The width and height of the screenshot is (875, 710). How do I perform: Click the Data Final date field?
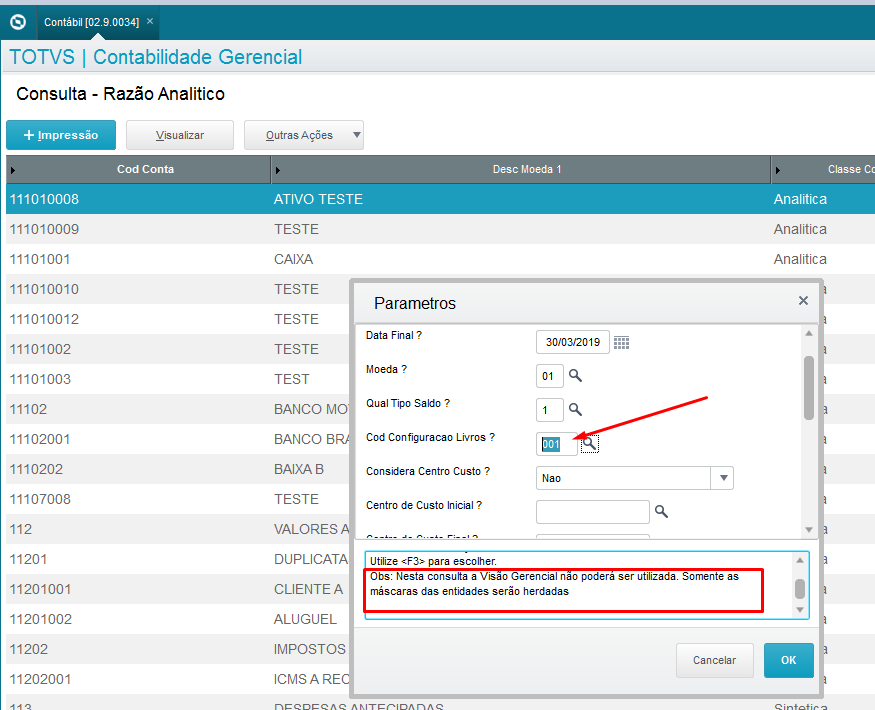pyautogui.click(x=573, y=342)
